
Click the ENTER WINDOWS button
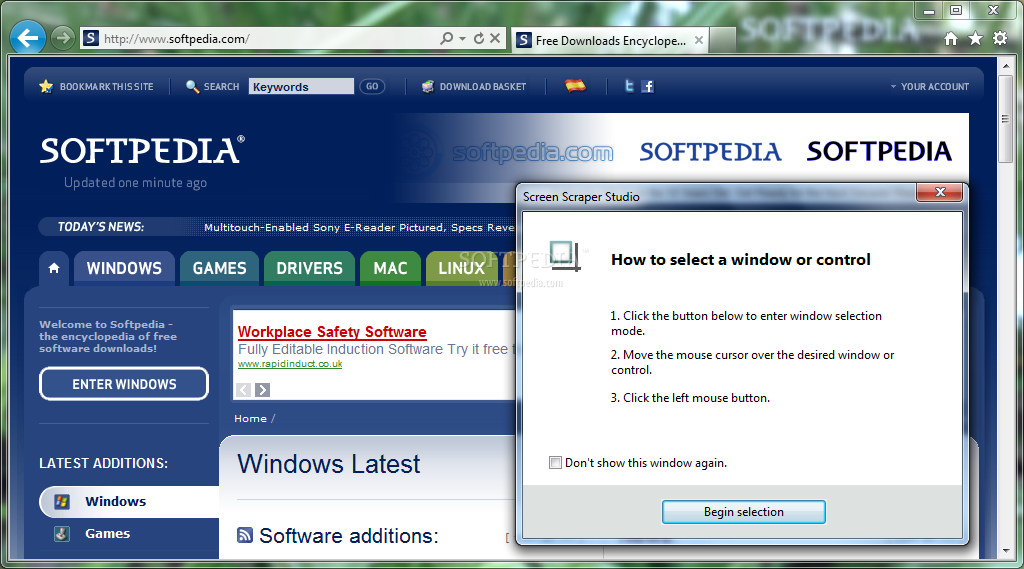[x=124, y=384]
